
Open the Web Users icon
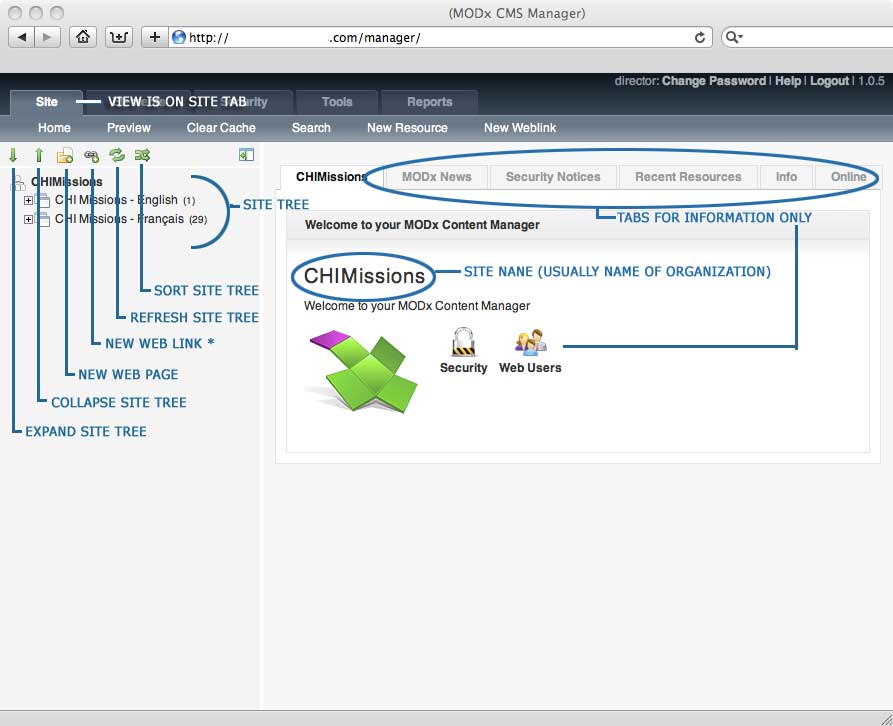[530, 342]
